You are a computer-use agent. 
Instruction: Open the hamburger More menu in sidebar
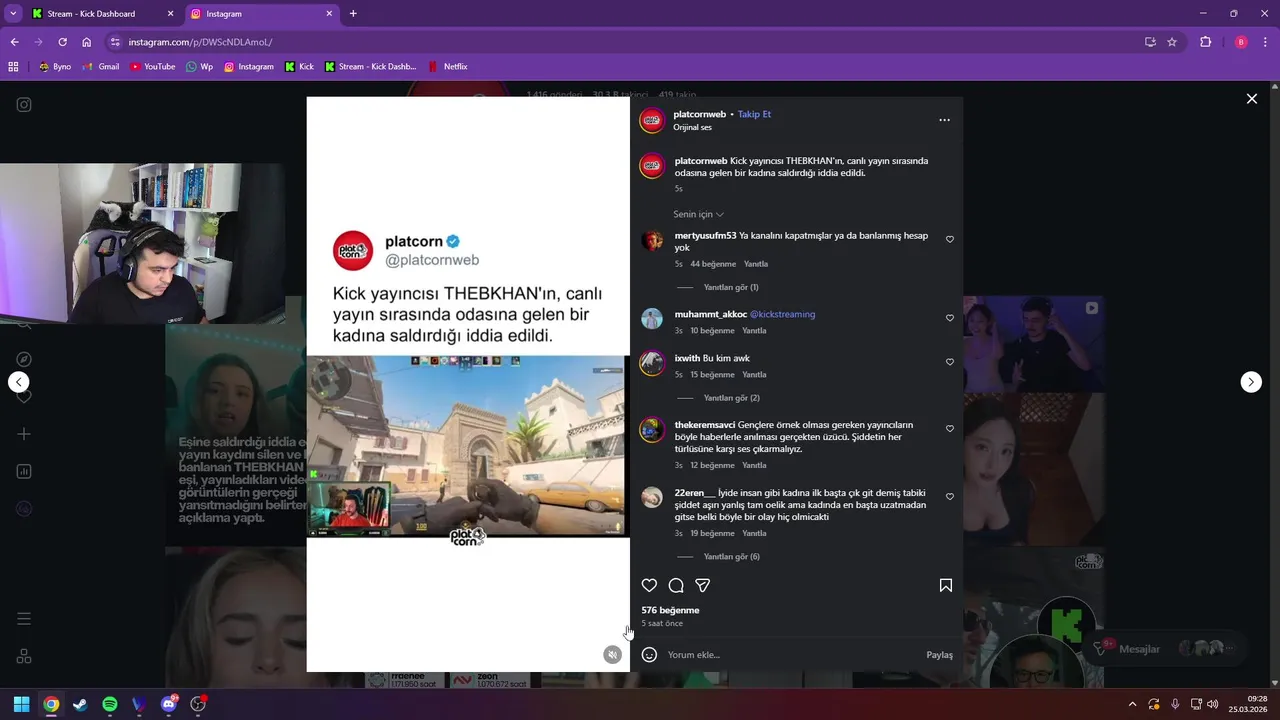[x=24, y=619]
